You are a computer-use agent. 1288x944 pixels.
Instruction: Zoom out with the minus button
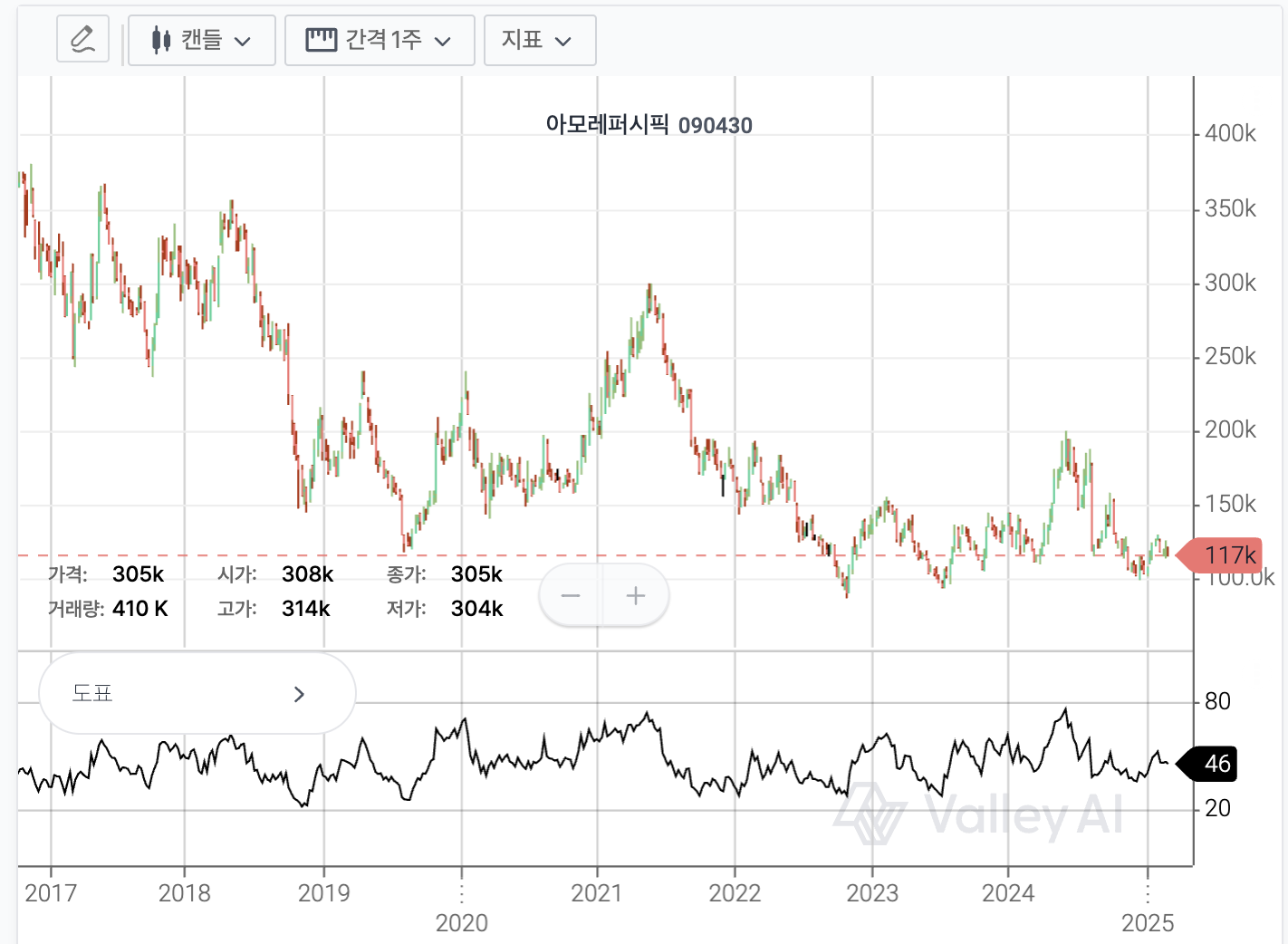point(571,595)
